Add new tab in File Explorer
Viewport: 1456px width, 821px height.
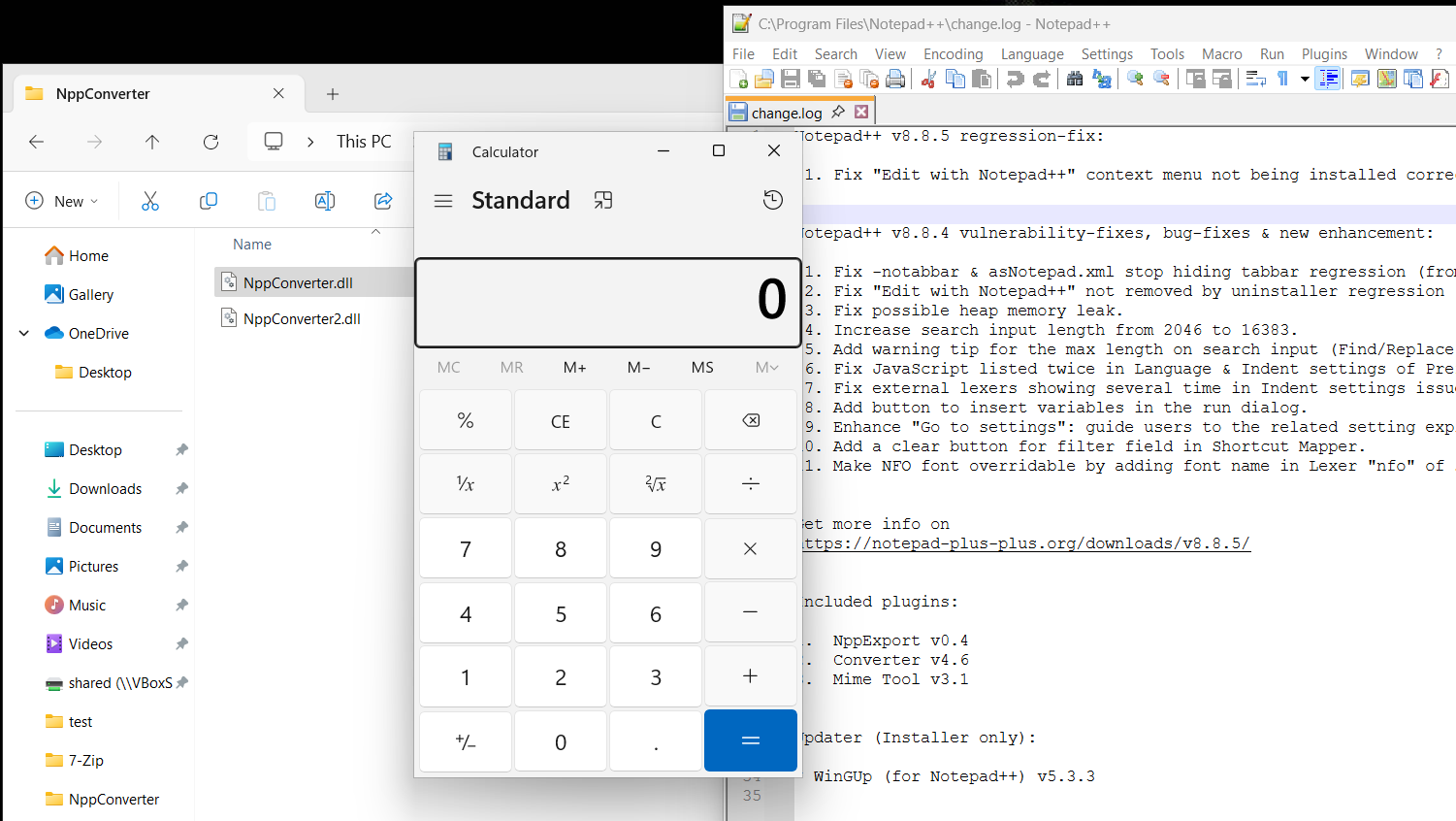point(333,94)
